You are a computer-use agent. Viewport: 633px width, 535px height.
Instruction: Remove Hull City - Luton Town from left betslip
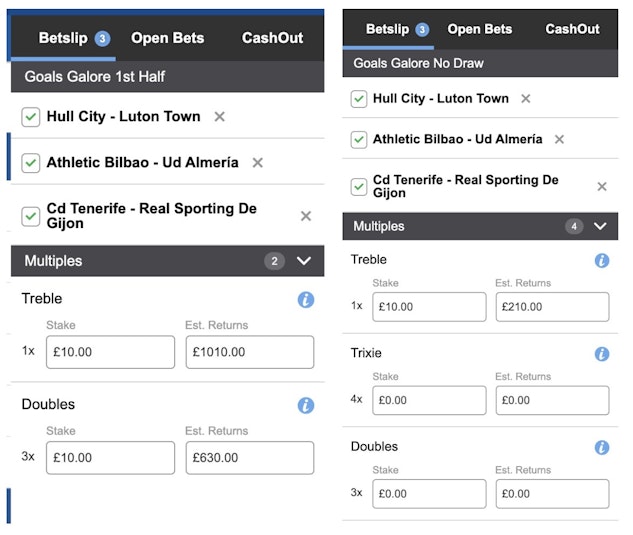(220, 117)
